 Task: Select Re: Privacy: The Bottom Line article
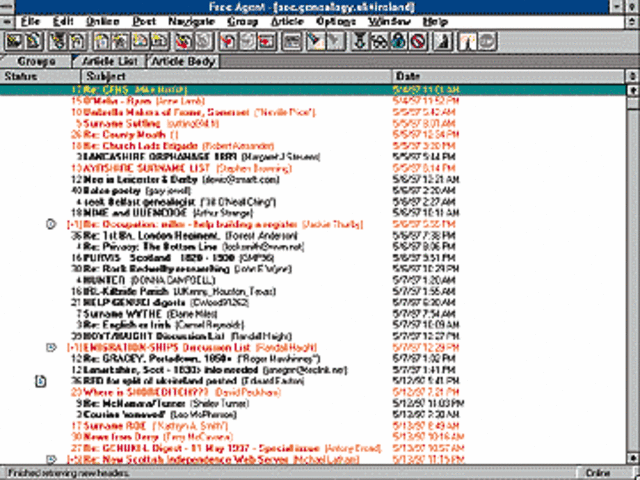313,247
